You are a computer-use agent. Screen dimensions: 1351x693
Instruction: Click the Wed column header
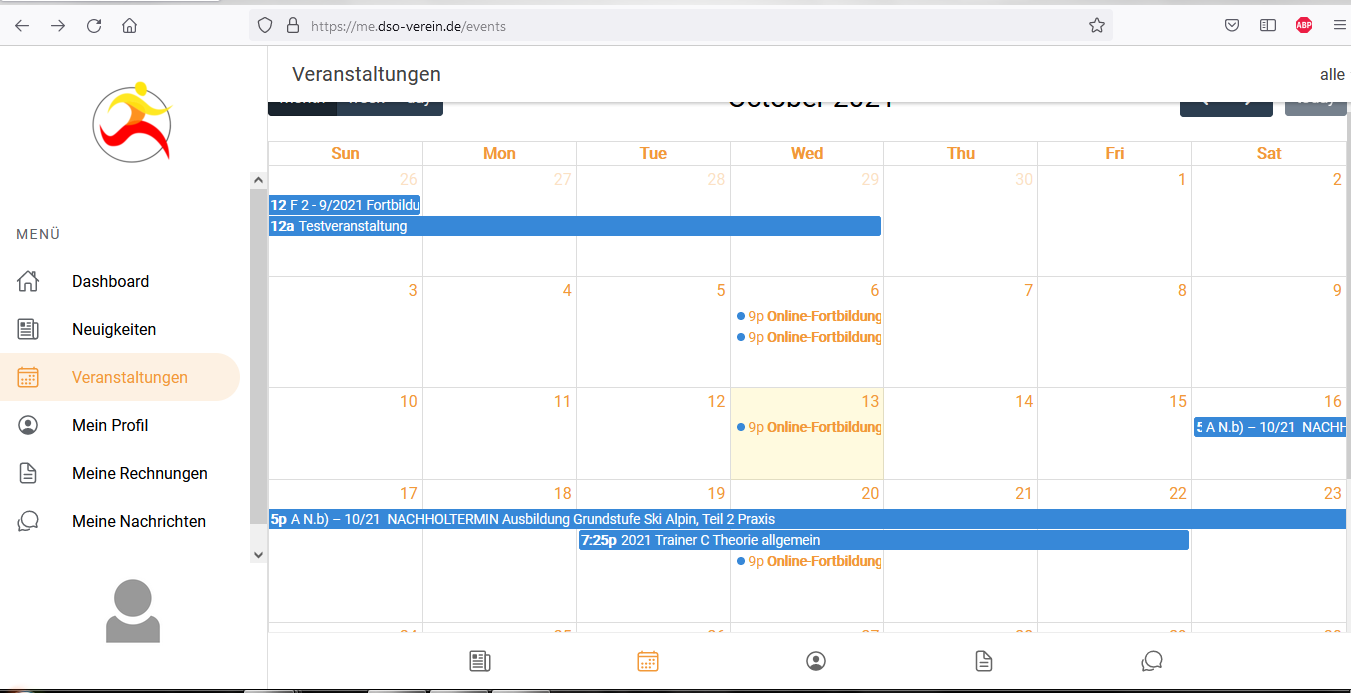(x=807, y=153)
